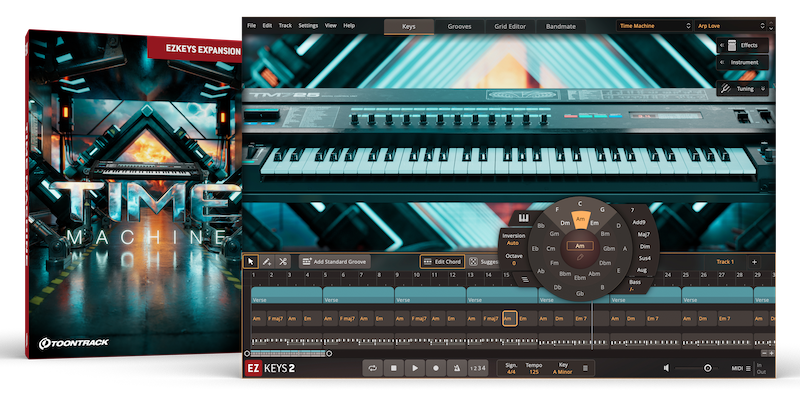800x405 pixels.
Task: Click the Record button
Action: coord(436,368)
